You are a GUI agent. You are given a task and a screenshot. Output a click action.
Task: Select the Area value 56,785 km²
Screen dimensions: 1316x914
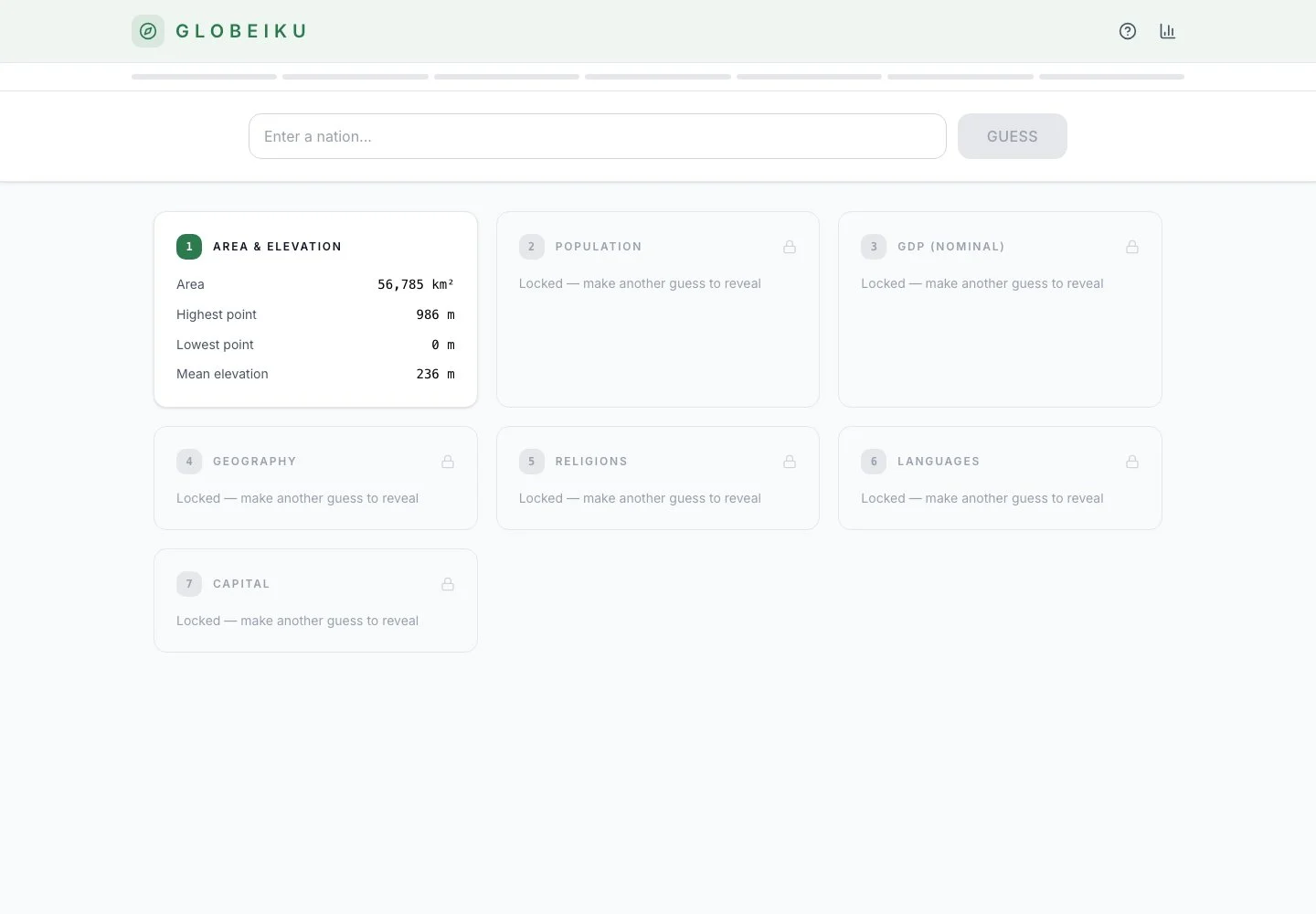[416, 284]
